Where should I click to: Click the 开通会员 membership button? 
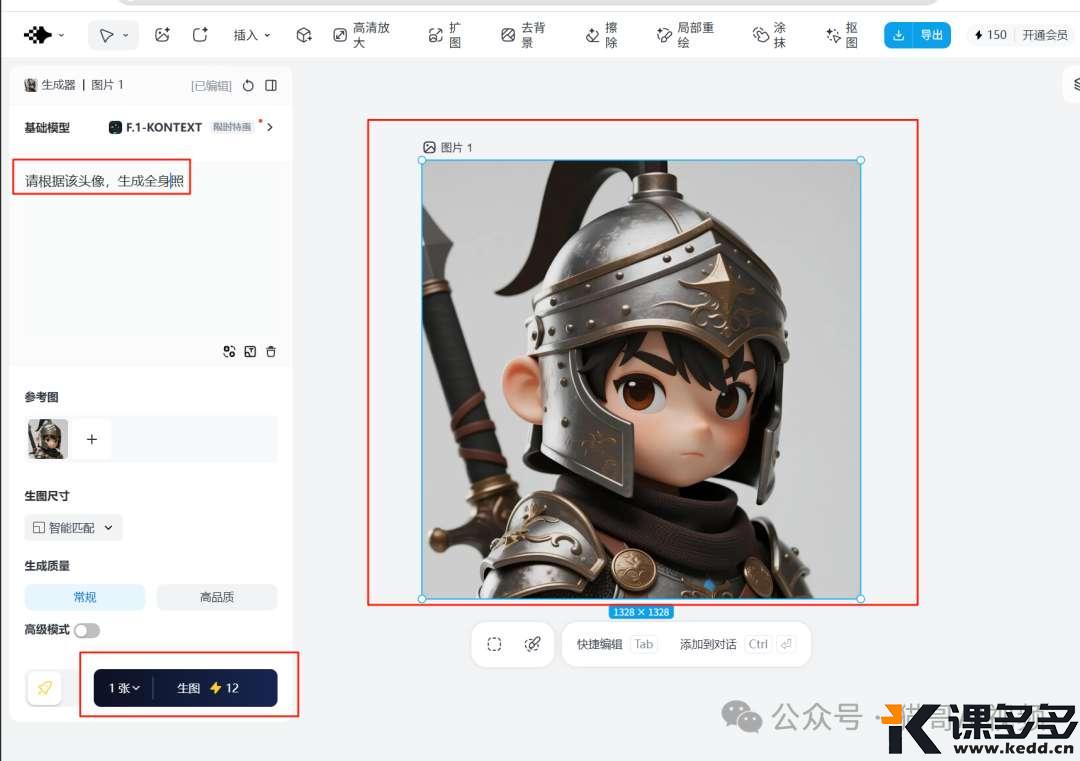tap(1044, 35)
